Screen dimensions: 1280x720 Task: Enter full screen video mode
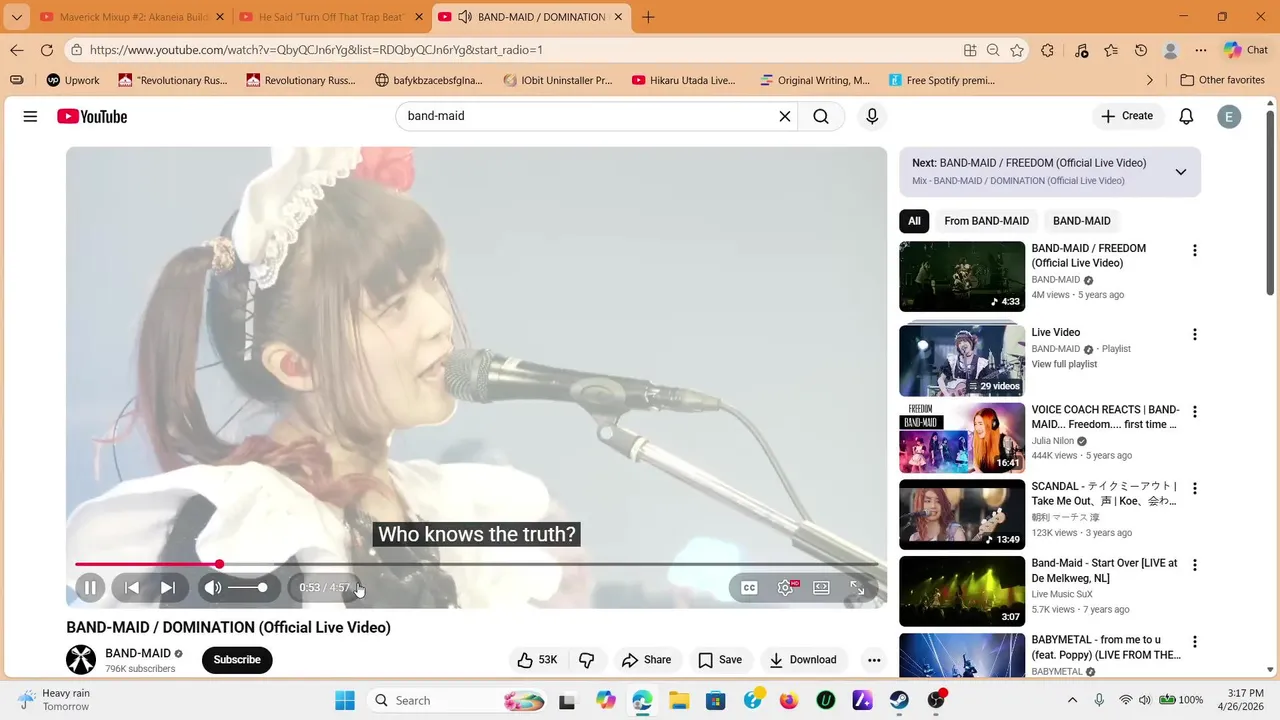point(857,588)
